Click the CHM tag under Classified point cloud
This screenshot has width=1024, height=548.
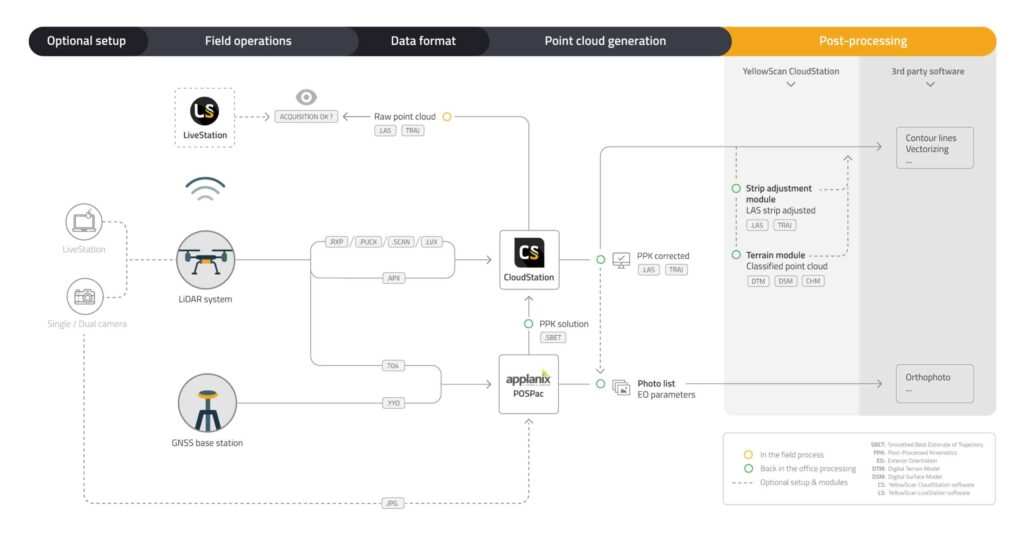click(813, 282)
